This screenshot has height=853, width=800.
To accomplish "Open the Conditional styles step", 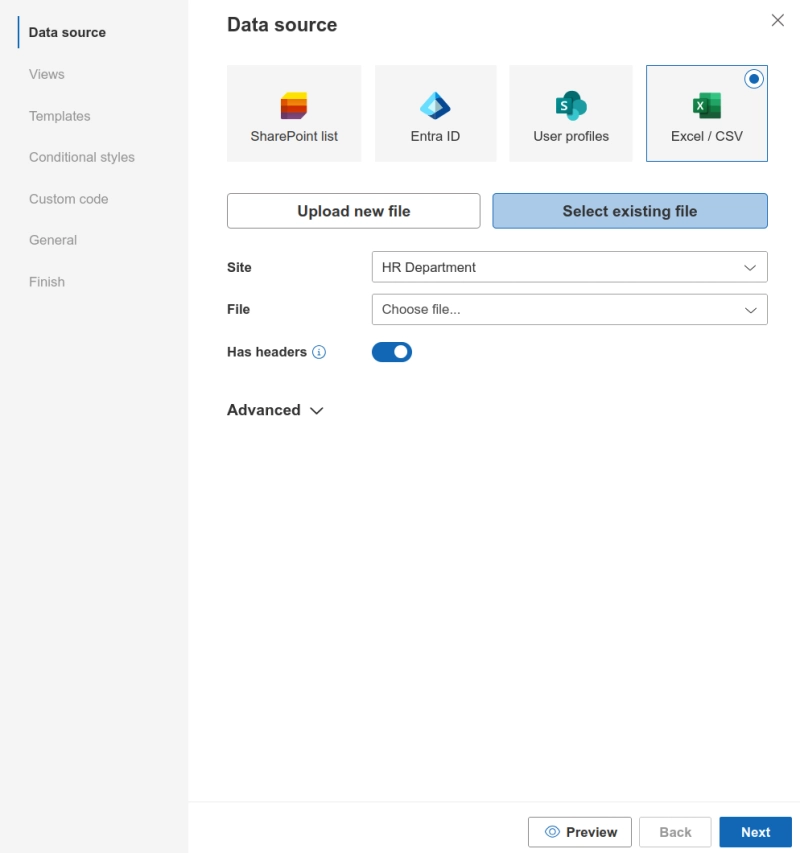I will 82,157.
